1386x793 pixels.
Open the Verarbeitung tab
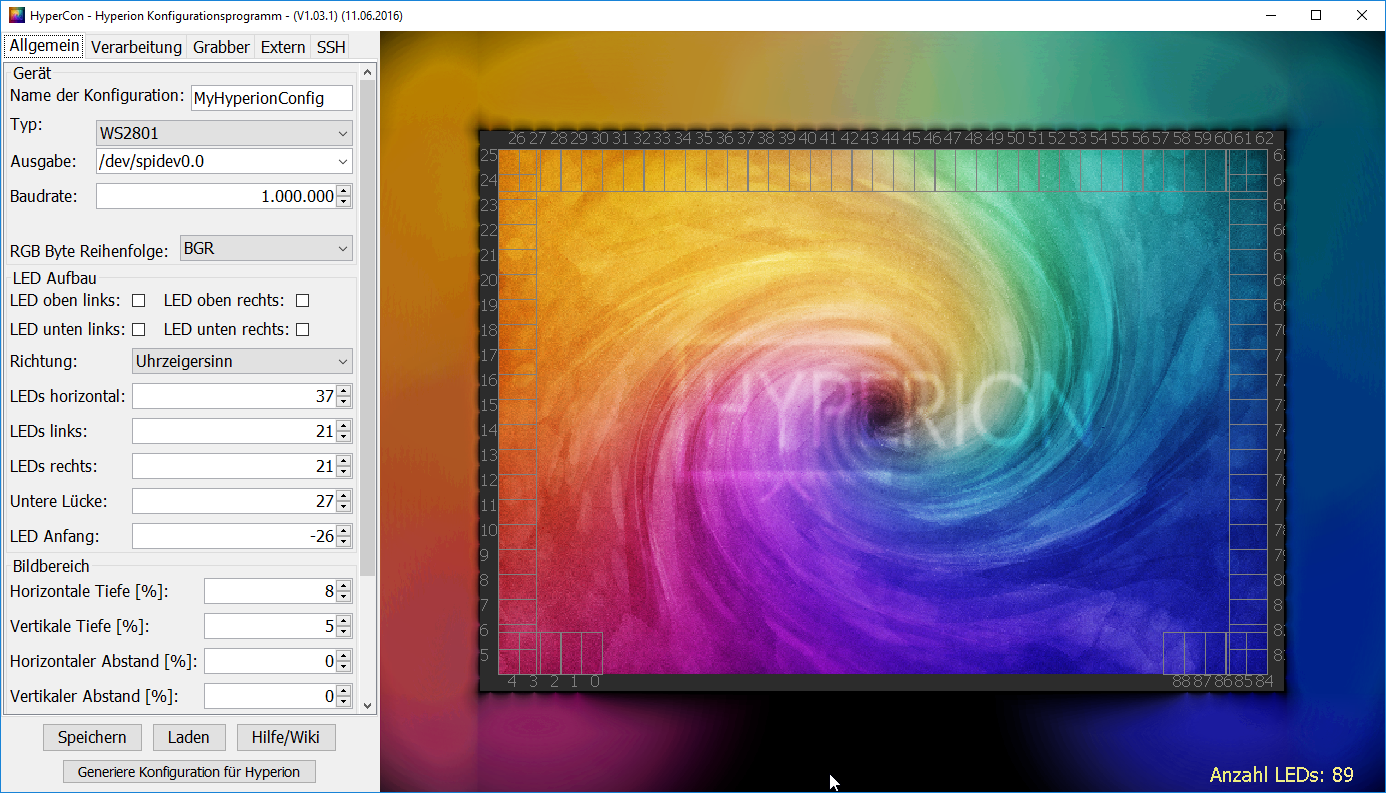(136, 47)
